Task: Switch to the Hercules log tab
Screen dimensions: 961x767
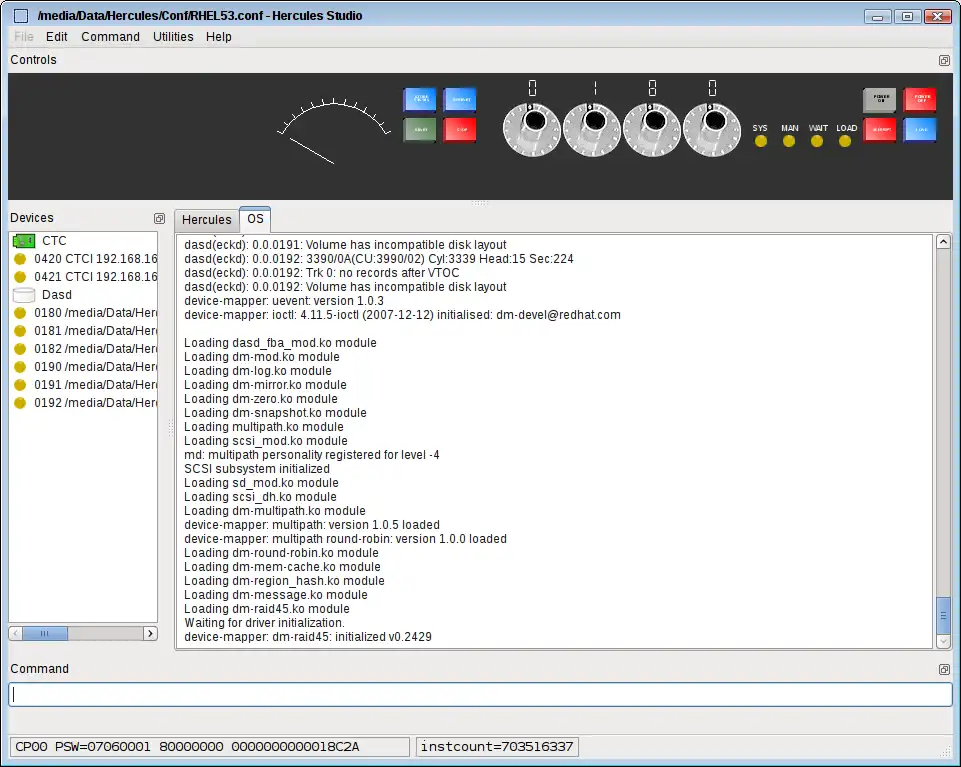Action: (x=207, y=219)
